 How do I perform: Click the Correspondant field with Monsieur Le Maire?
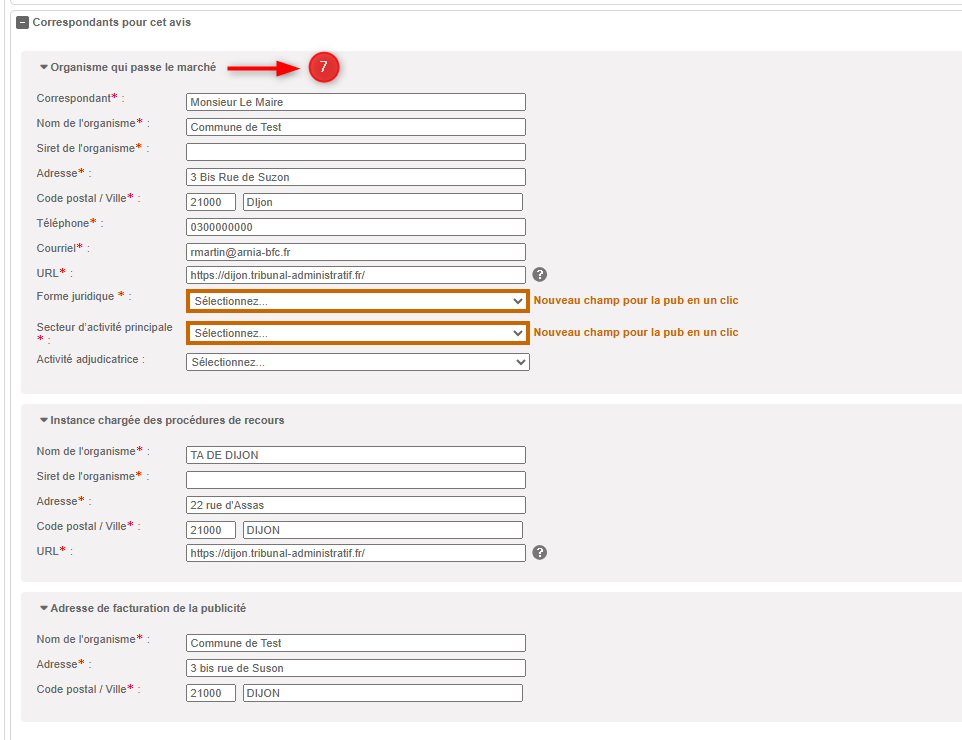355,102
